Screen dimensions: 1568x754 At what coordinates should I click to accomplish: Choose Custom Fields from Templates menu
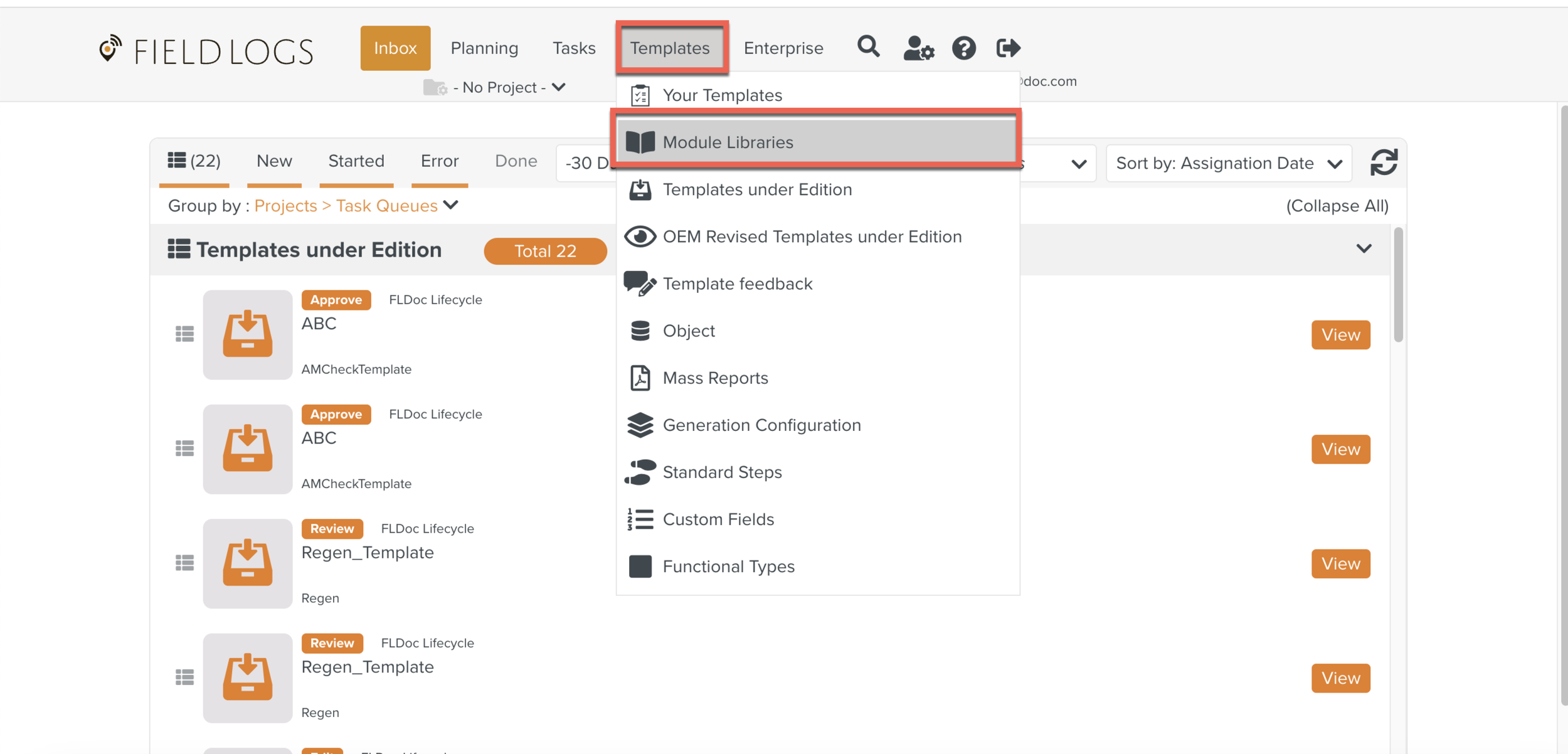tap(718, 519)
